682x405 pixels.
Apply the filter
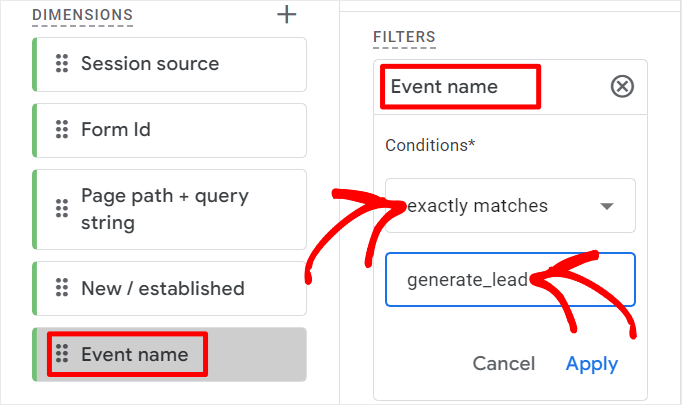coord(591,364)
